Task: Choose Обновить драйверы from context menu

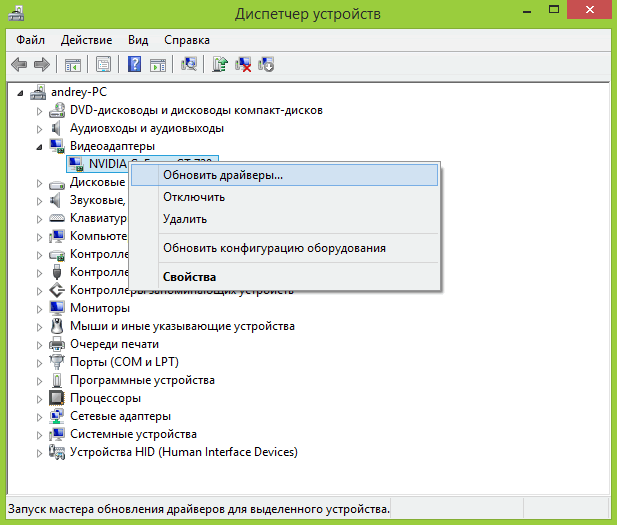Action: [223, 174]
